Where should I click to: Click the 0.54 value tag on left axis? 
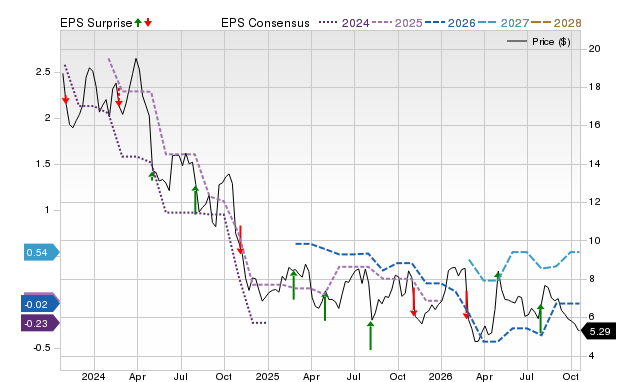coord(41,252)
